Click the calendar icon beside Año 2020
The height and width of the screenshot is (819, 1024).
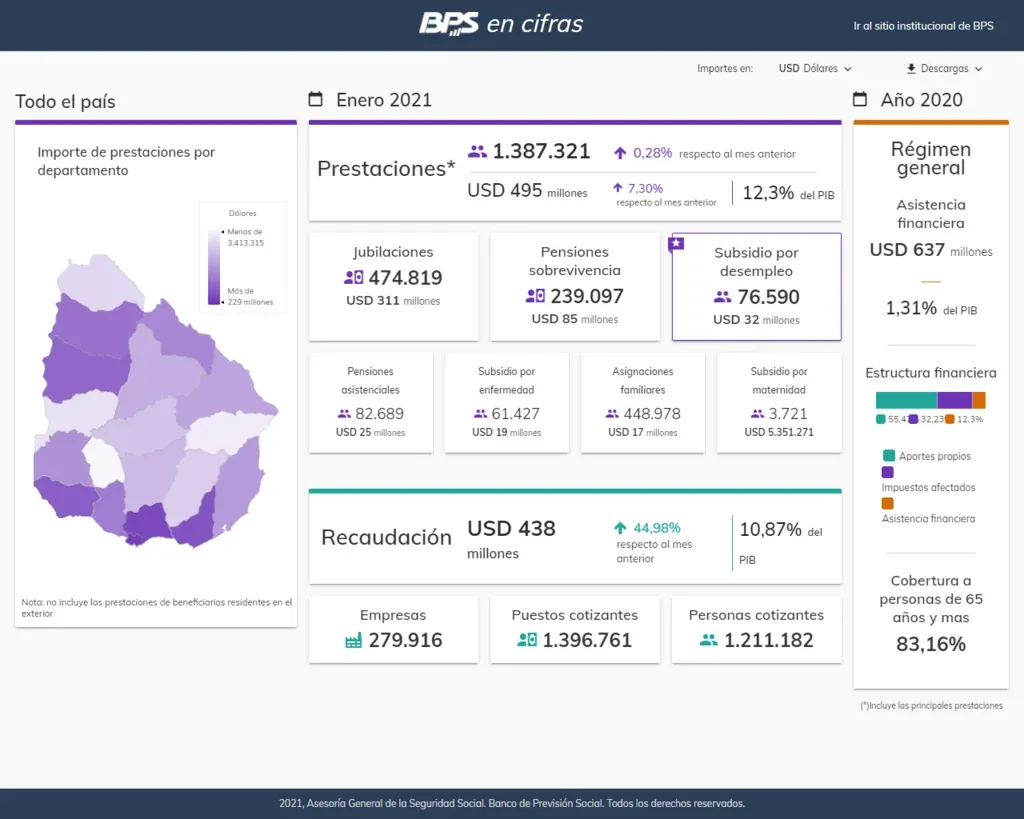tap(860, 99)
